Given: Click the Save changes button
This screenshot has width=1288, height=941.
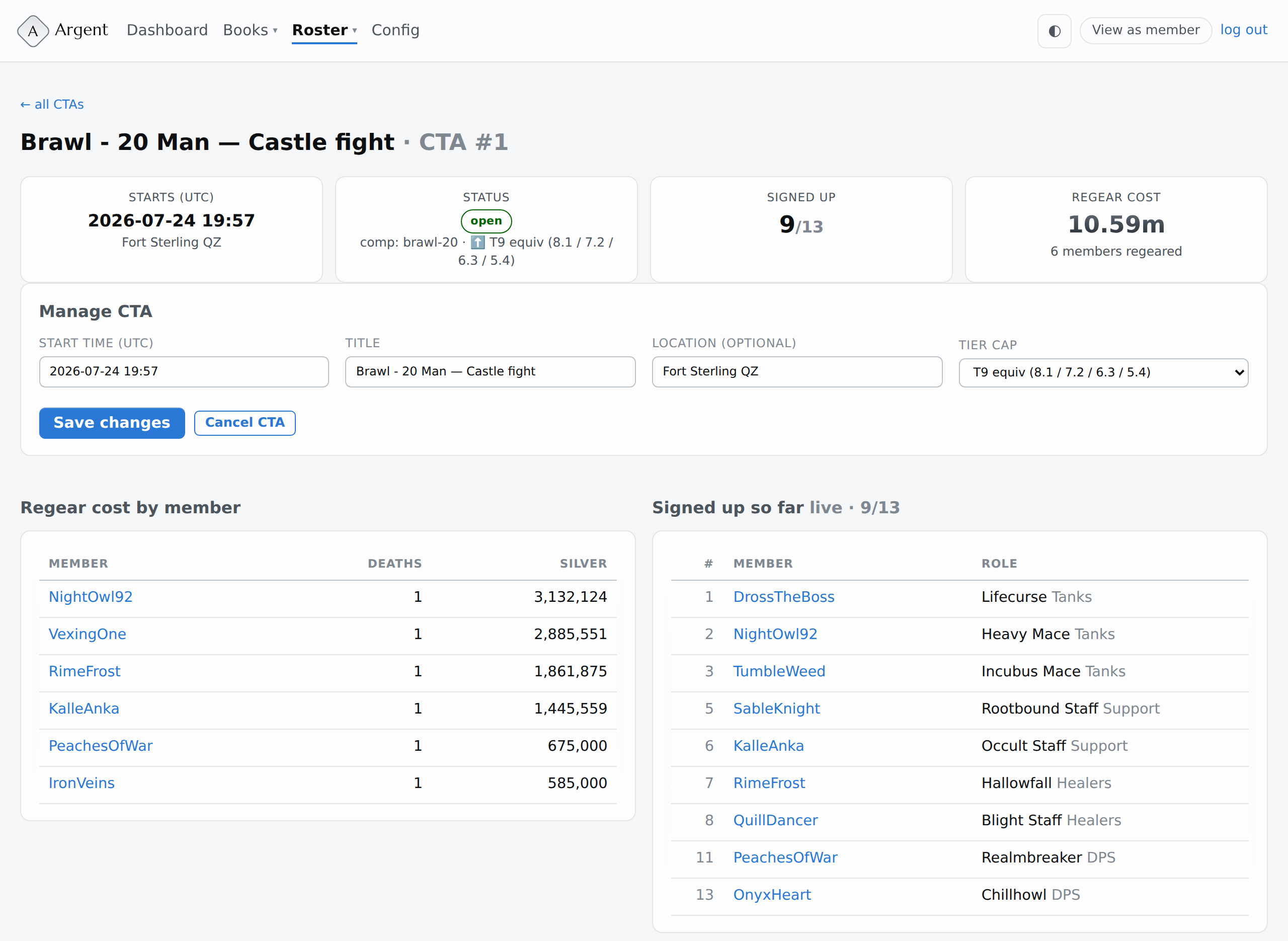Looking at the screenshot, I should coord(112,423).
